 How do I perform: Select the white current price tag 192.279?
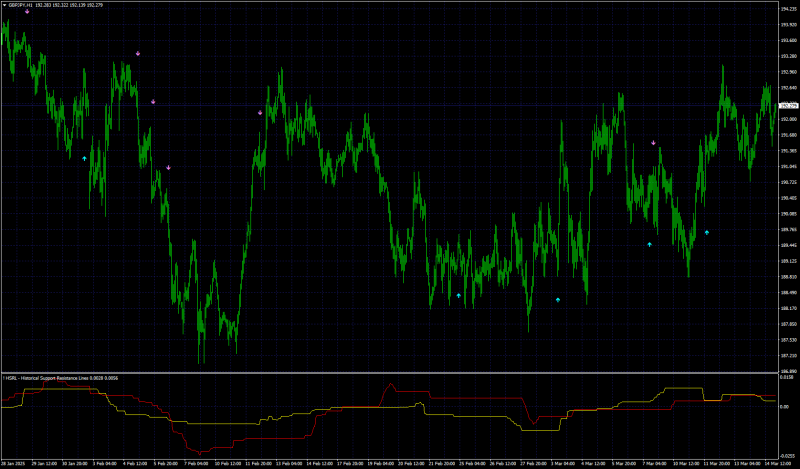[x=789, y=106]
